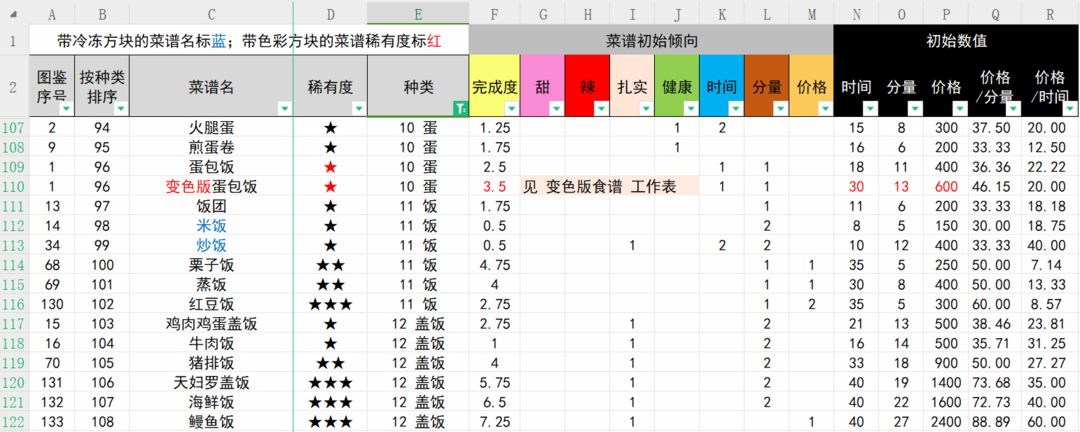Open the 健康 column filter dropdown
This screenshot has width=1080, height=432.
tap(691, 108)
